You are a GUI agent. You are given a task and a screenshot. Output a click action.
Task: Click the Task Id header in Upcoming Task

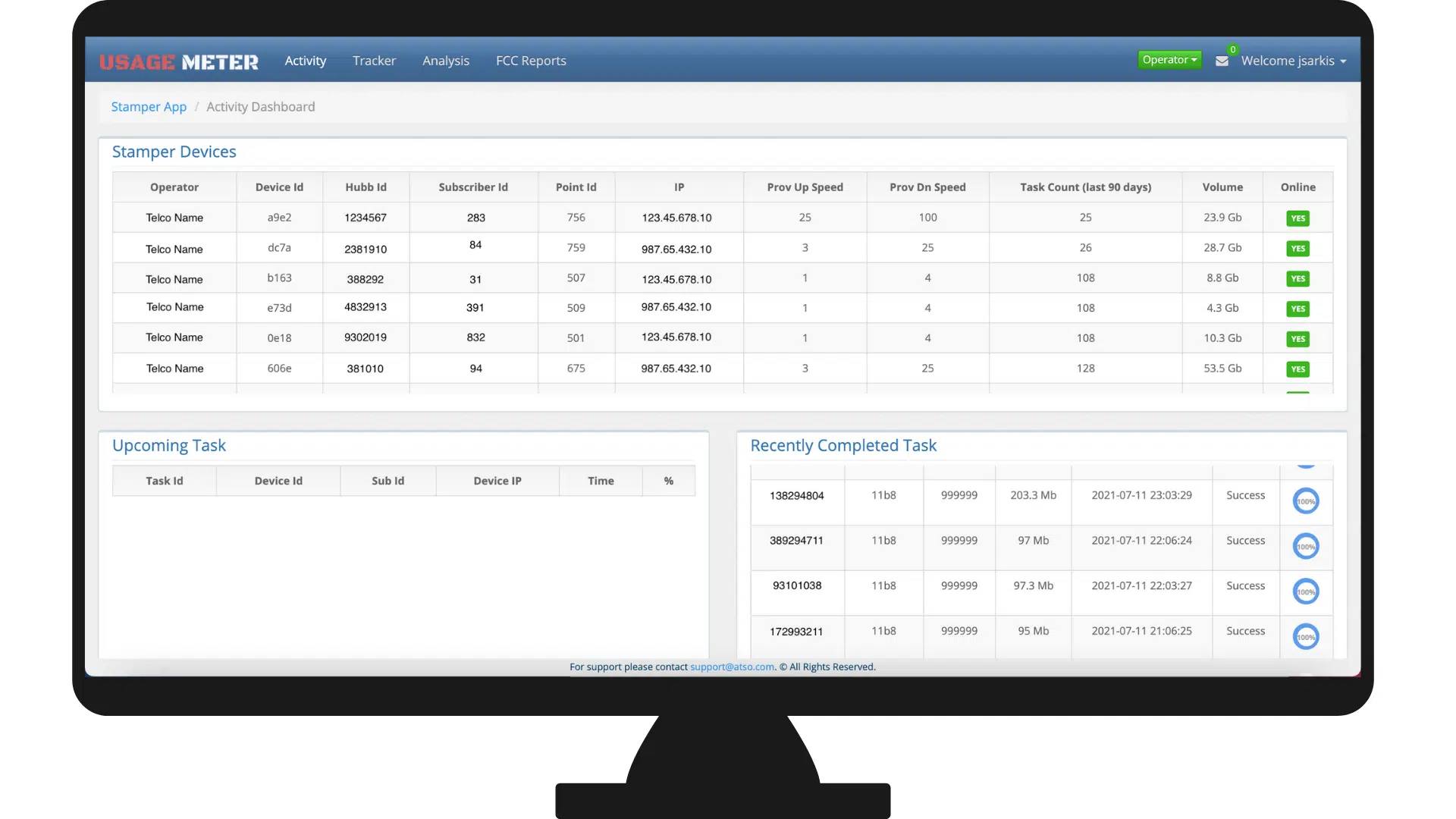point(165,481)
